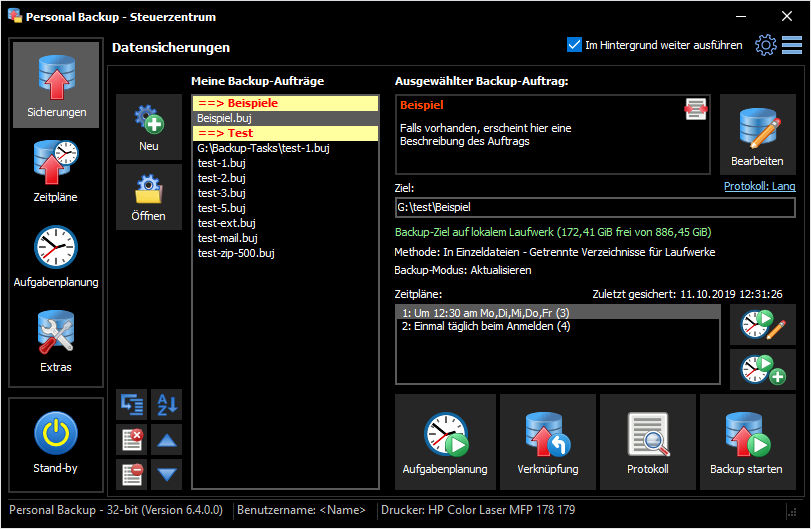Click the 'Backup-Modus: Aktualisieren' line

point(462,270)
